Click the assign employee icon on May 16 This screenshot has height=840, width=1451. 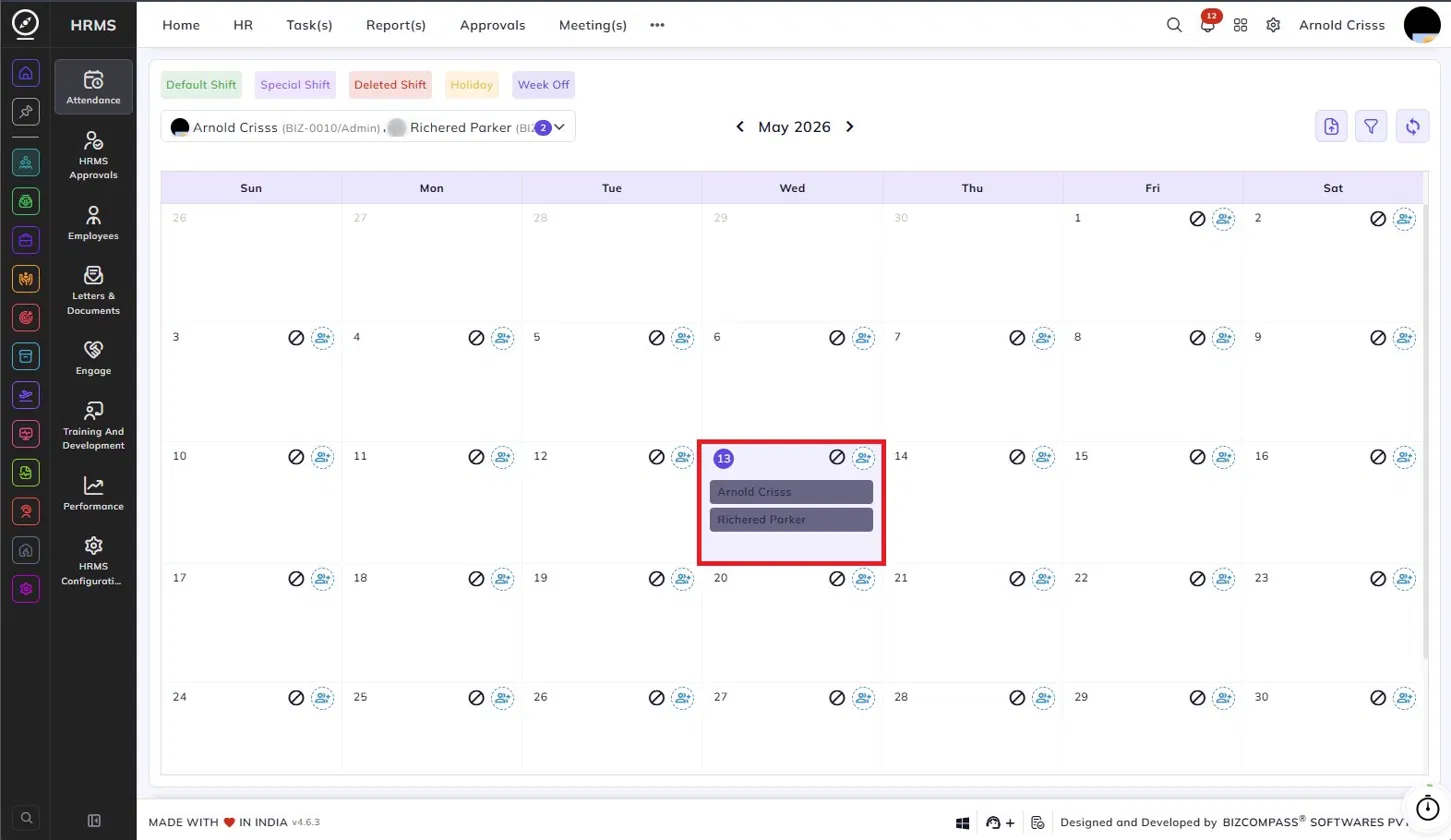click(1404, 457)
